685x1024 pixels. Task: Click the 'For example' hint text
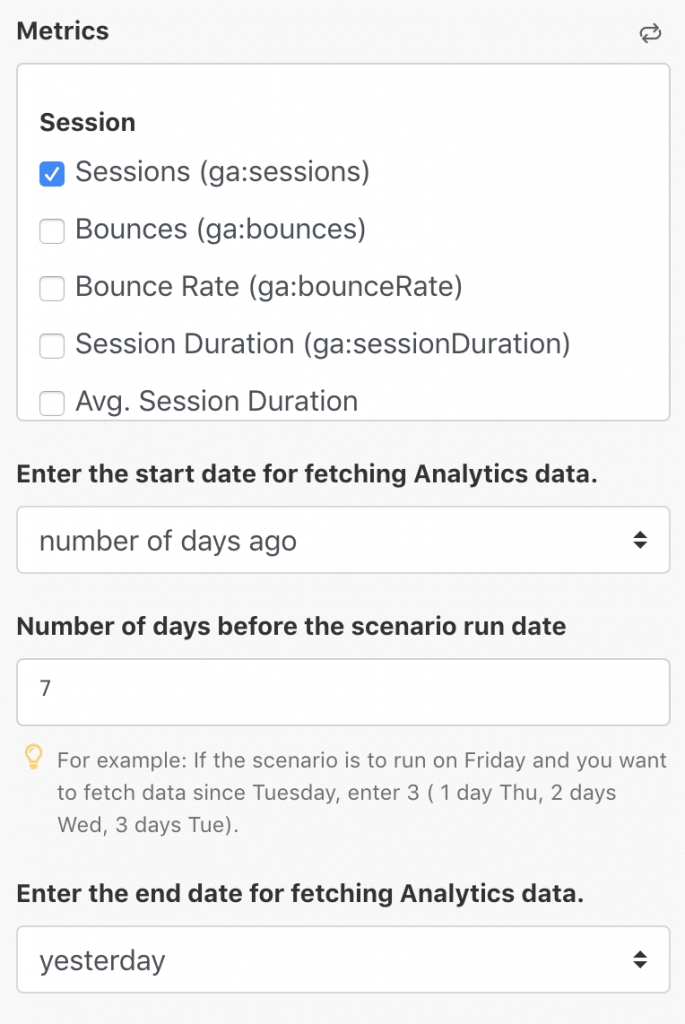(362, 792)
